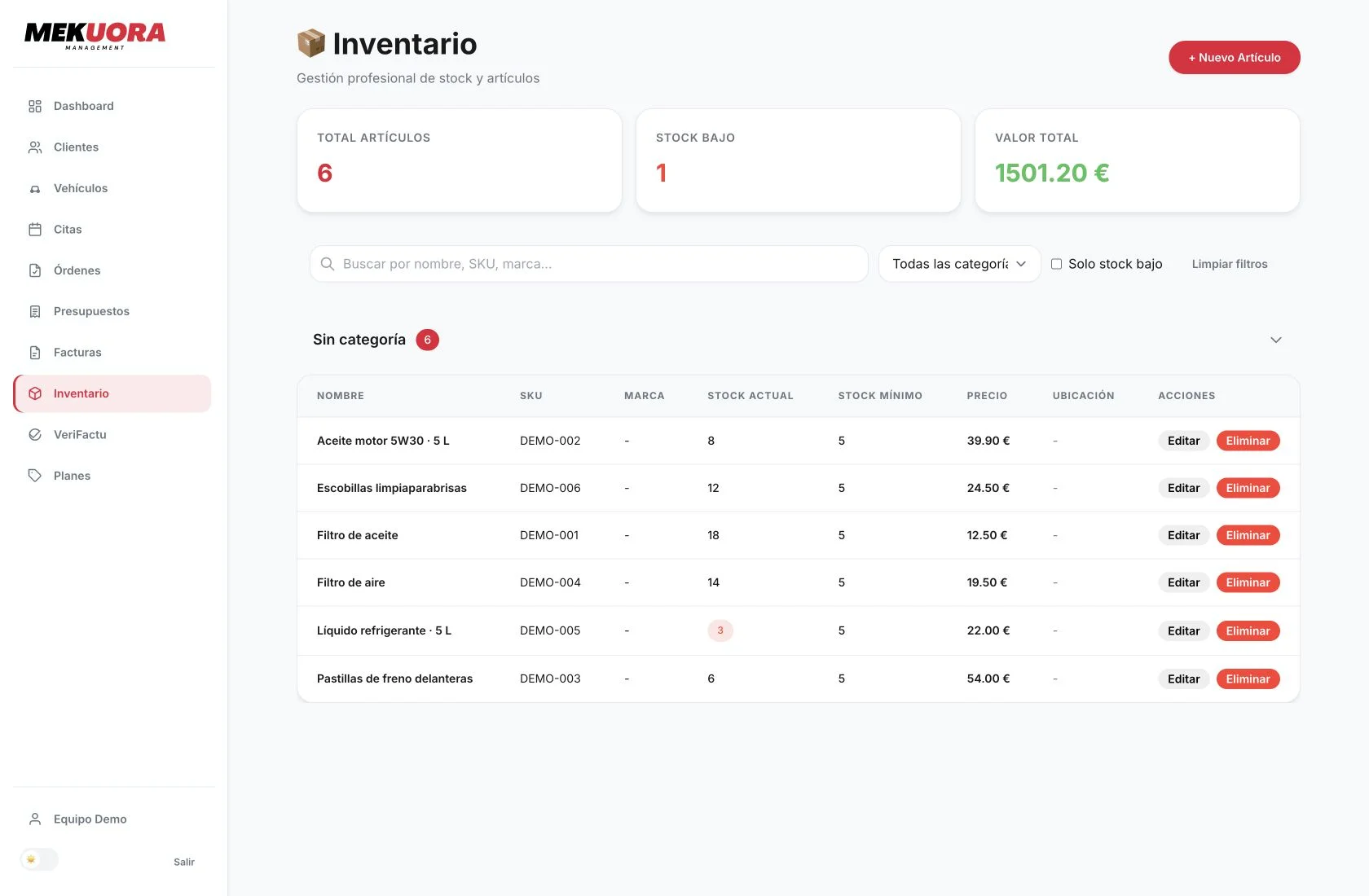This screenshot has height=896, width=1369.
Task: Click Salir to log out
Action: point(184,862)
